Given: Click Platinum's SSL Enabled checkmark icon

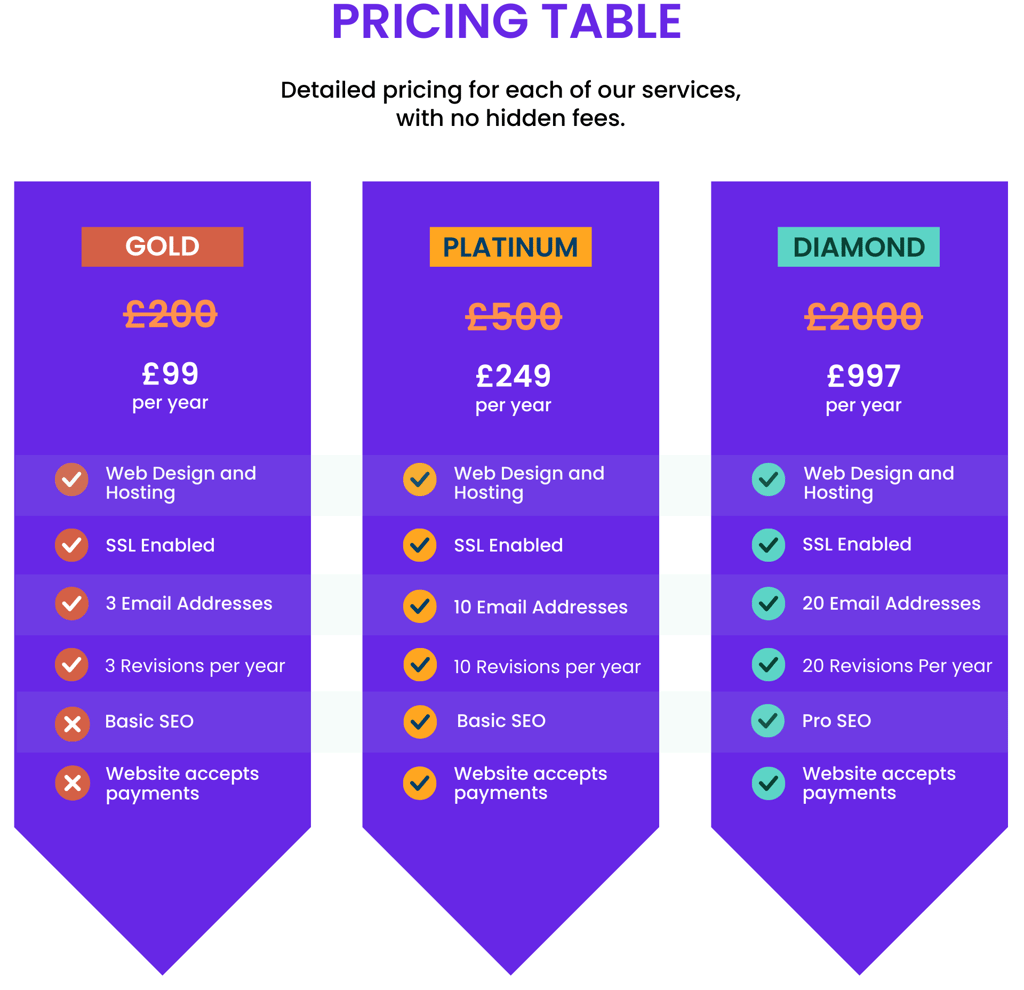Looking at the screenshot, I should point(420,545).
